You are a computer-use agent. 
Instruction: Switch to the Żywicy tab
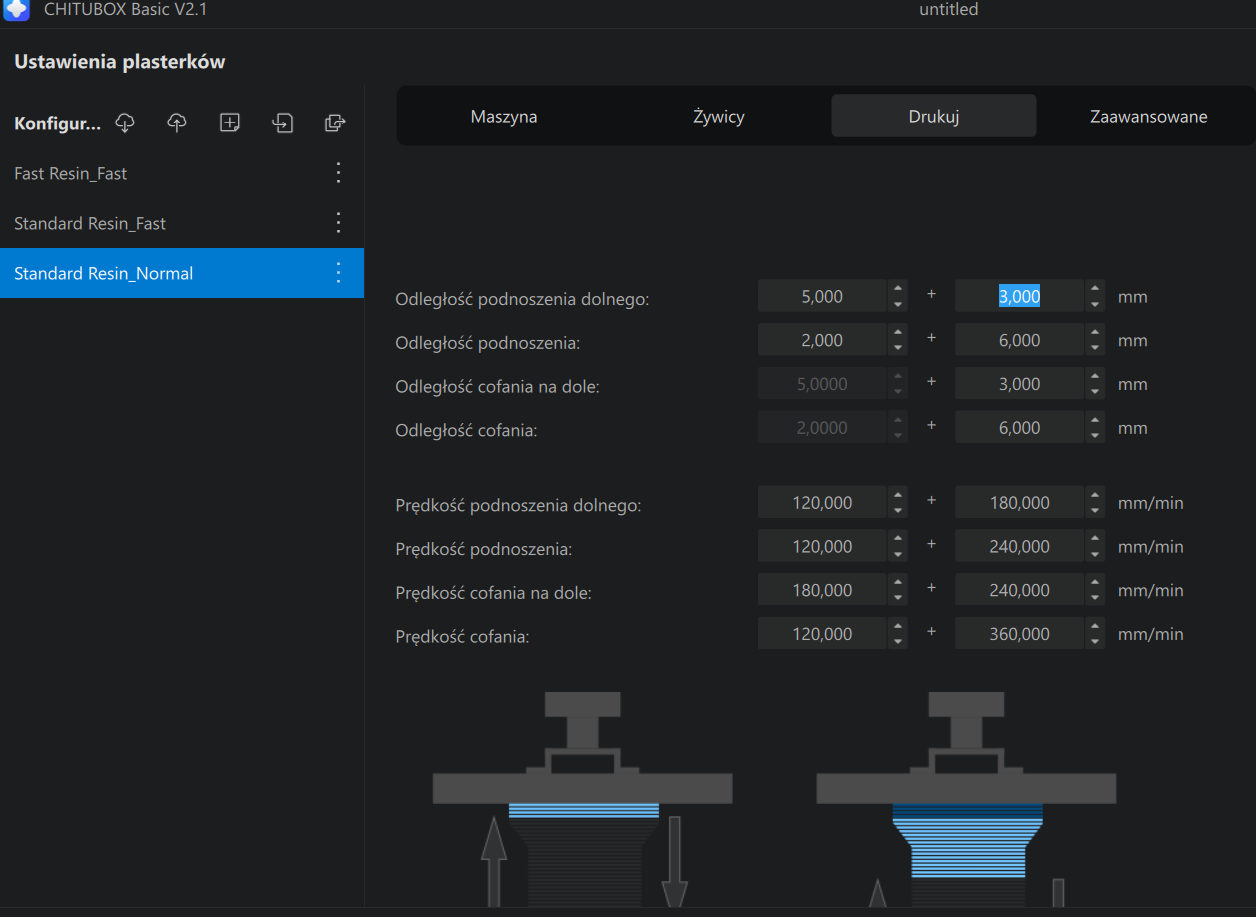pyautogui.click(x=719, y=116)
